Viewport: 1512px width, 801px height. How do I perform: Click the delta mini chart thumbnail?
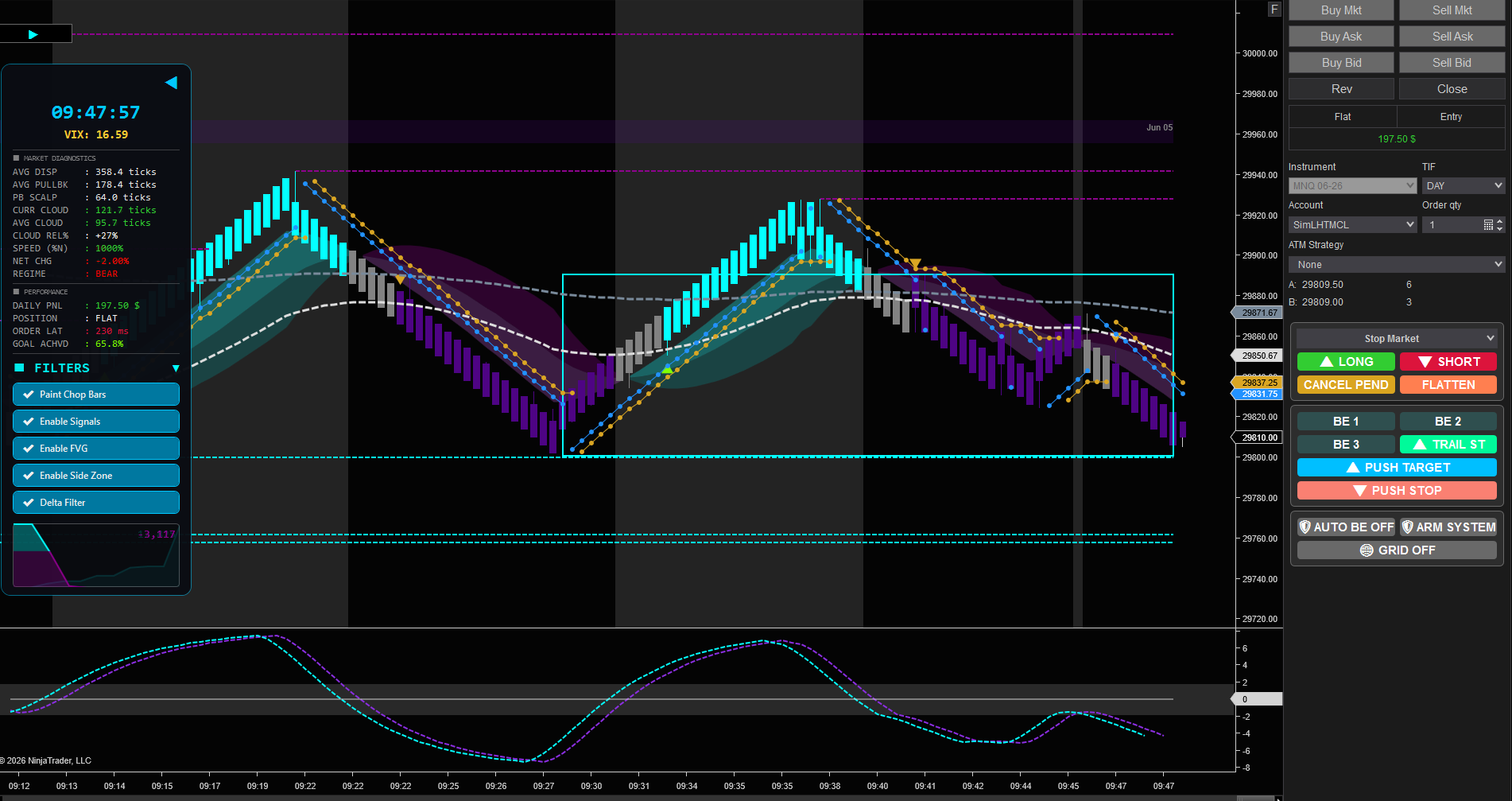point(96,555)
